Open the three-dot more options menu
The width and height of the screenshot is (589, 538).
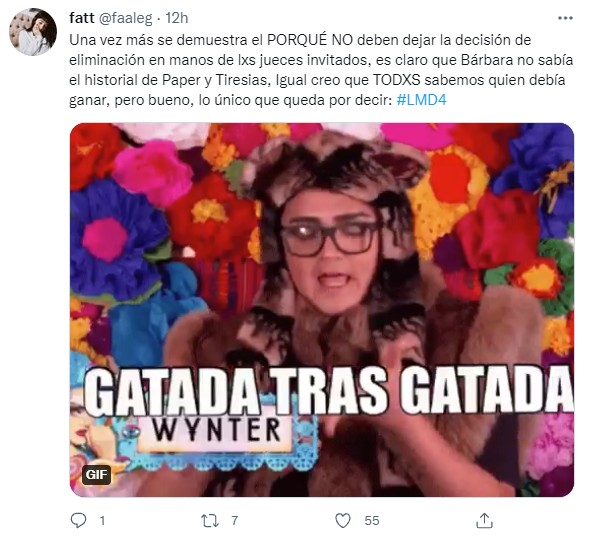(x=565, y=18)
